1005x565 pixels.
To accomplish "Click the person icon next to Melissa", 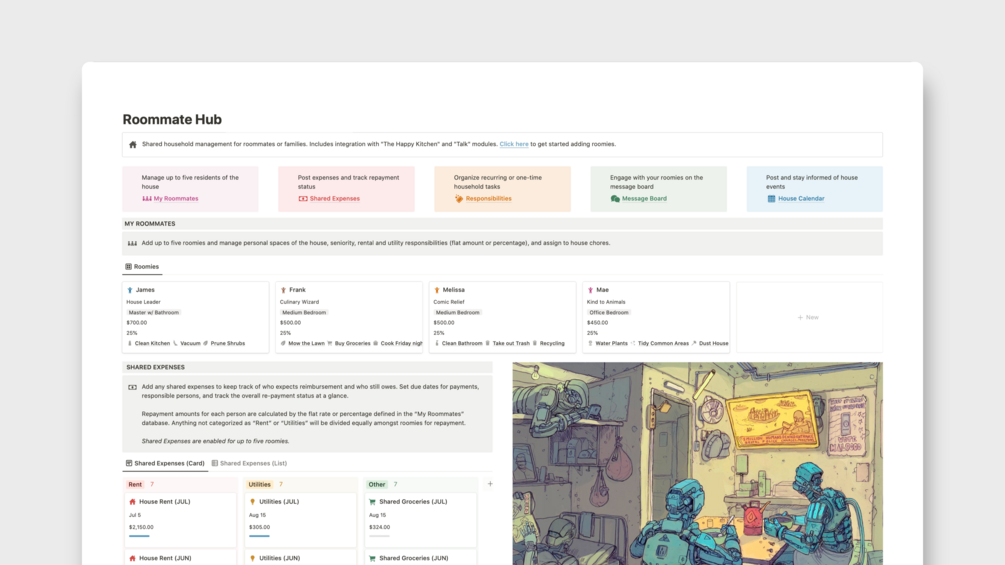I will [436, 290].
